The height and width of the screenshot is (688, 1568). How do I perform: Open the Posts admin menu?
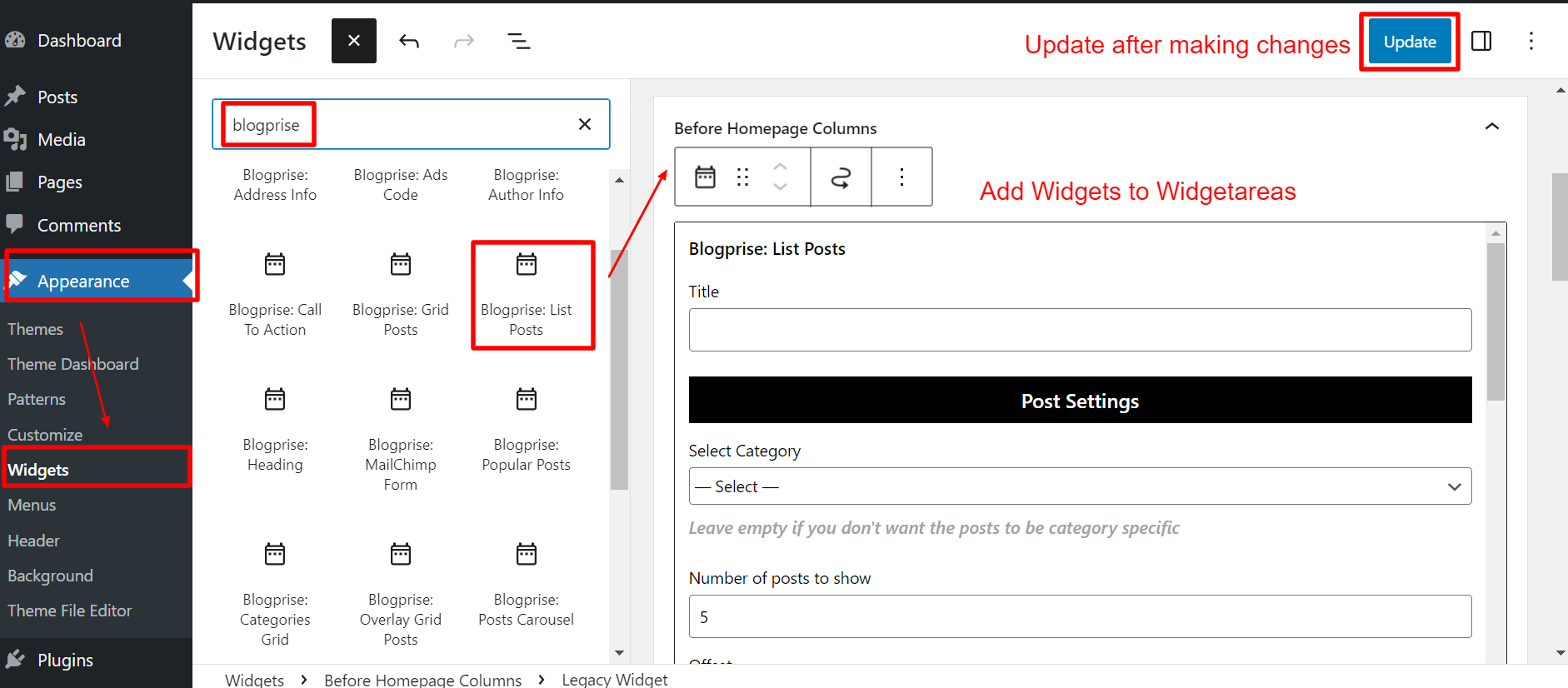[57, 97]
